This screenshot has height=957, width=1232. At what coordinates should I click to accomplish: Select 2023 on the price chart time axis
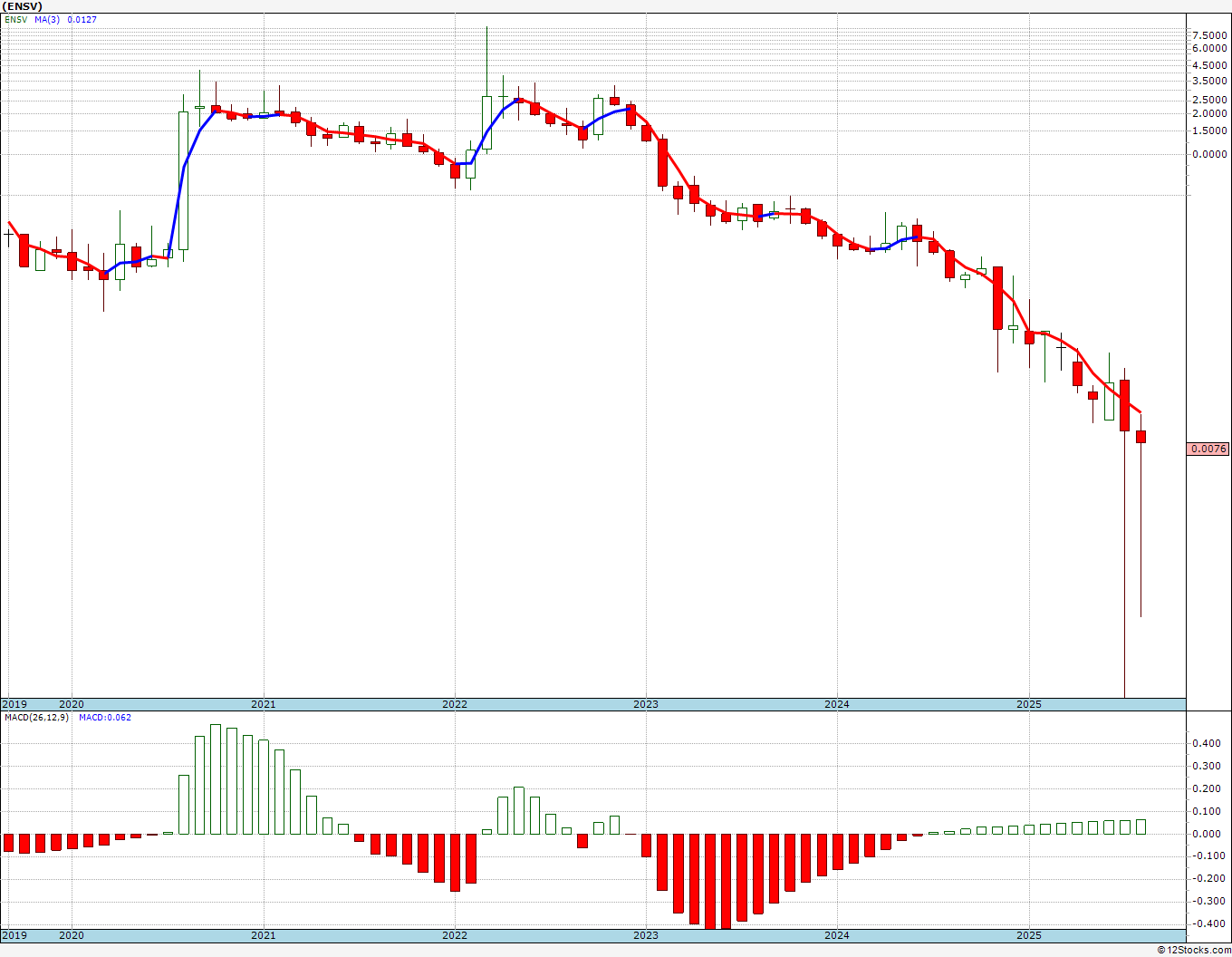646,704
